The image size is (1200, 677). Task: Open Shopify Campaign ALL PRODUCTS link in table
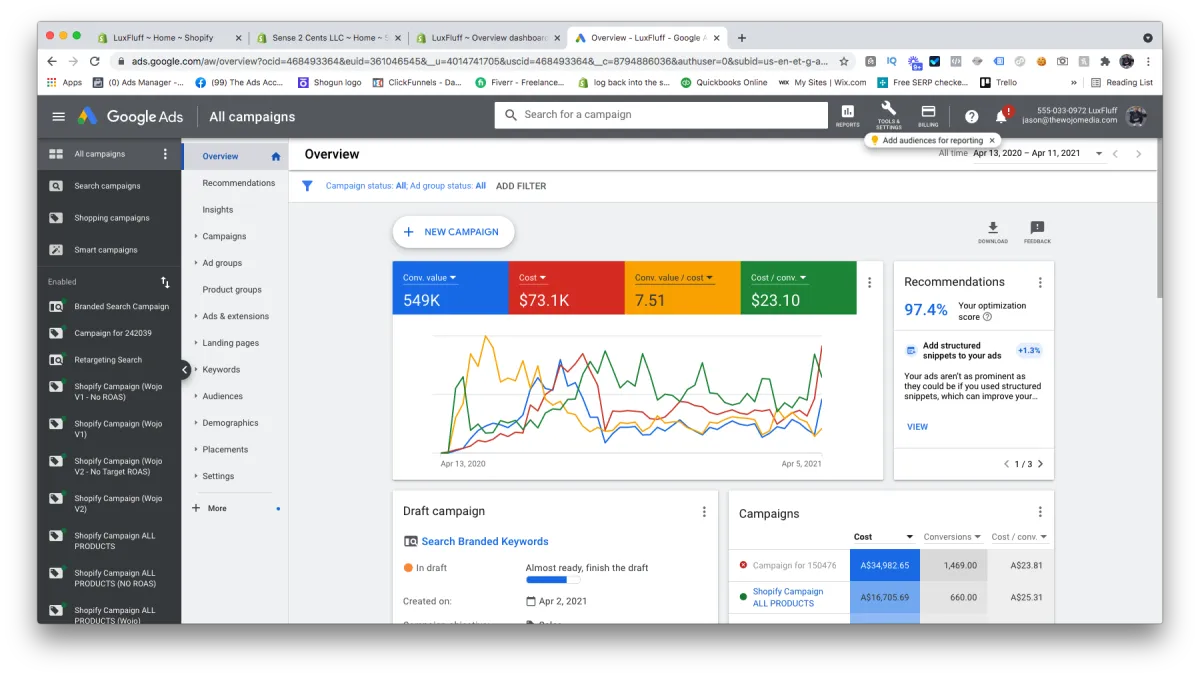coord(788,597)
